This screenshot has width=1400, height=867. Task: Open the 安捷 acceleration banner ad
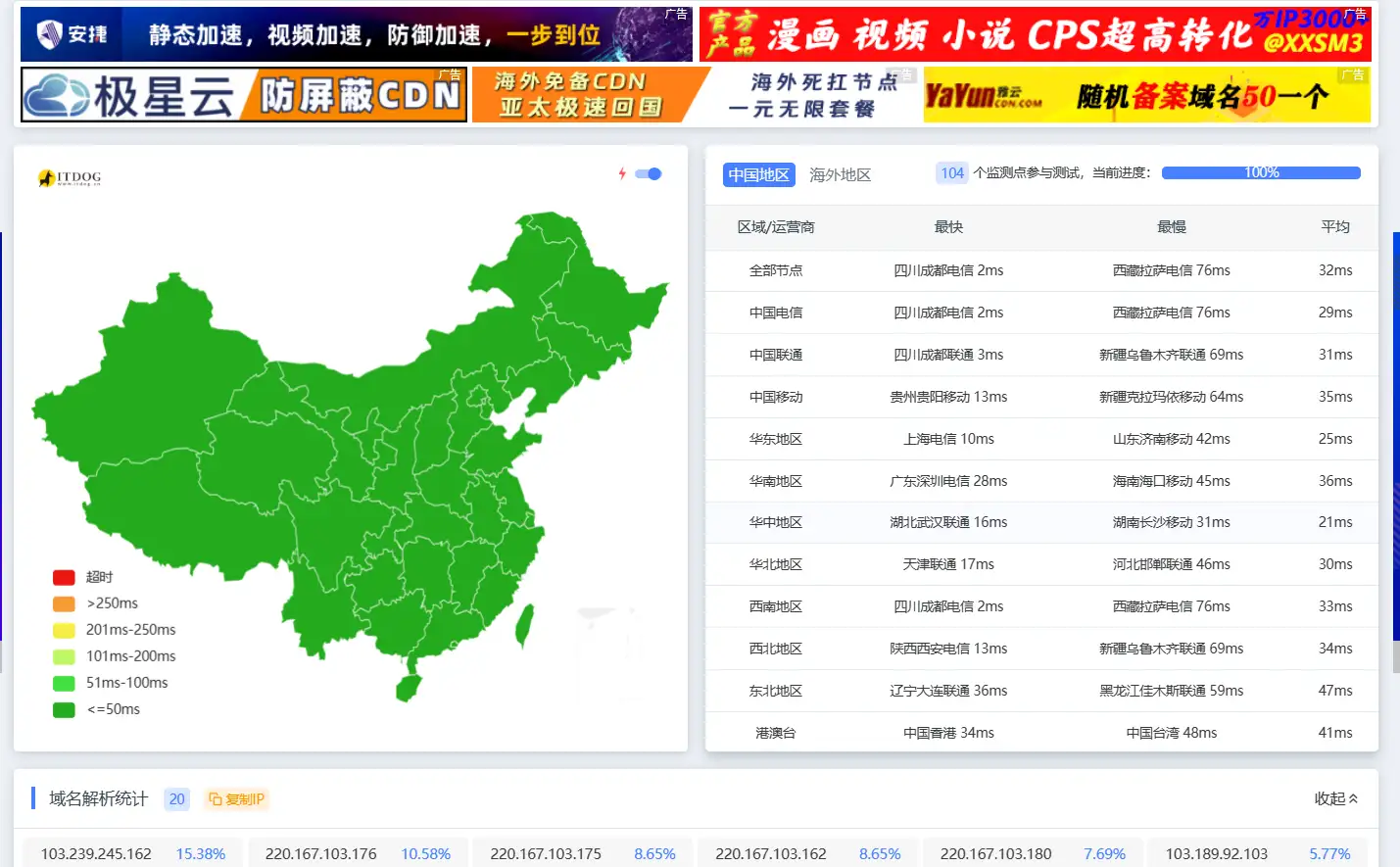click(357, 34)
